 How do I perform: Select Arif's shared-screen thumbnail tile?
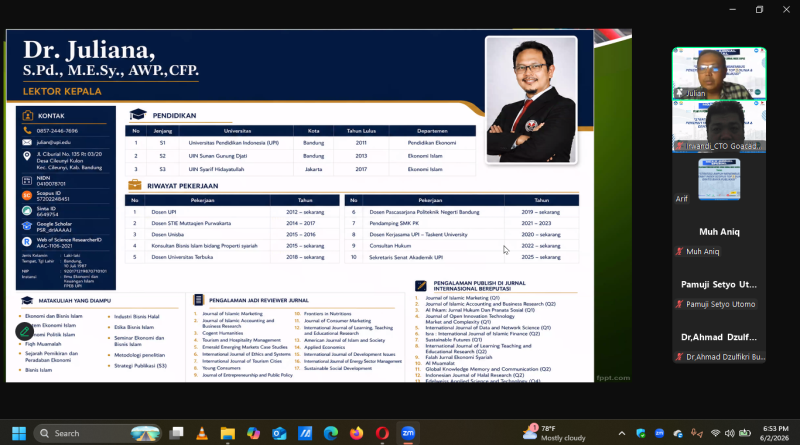click(x=719, y=179)
